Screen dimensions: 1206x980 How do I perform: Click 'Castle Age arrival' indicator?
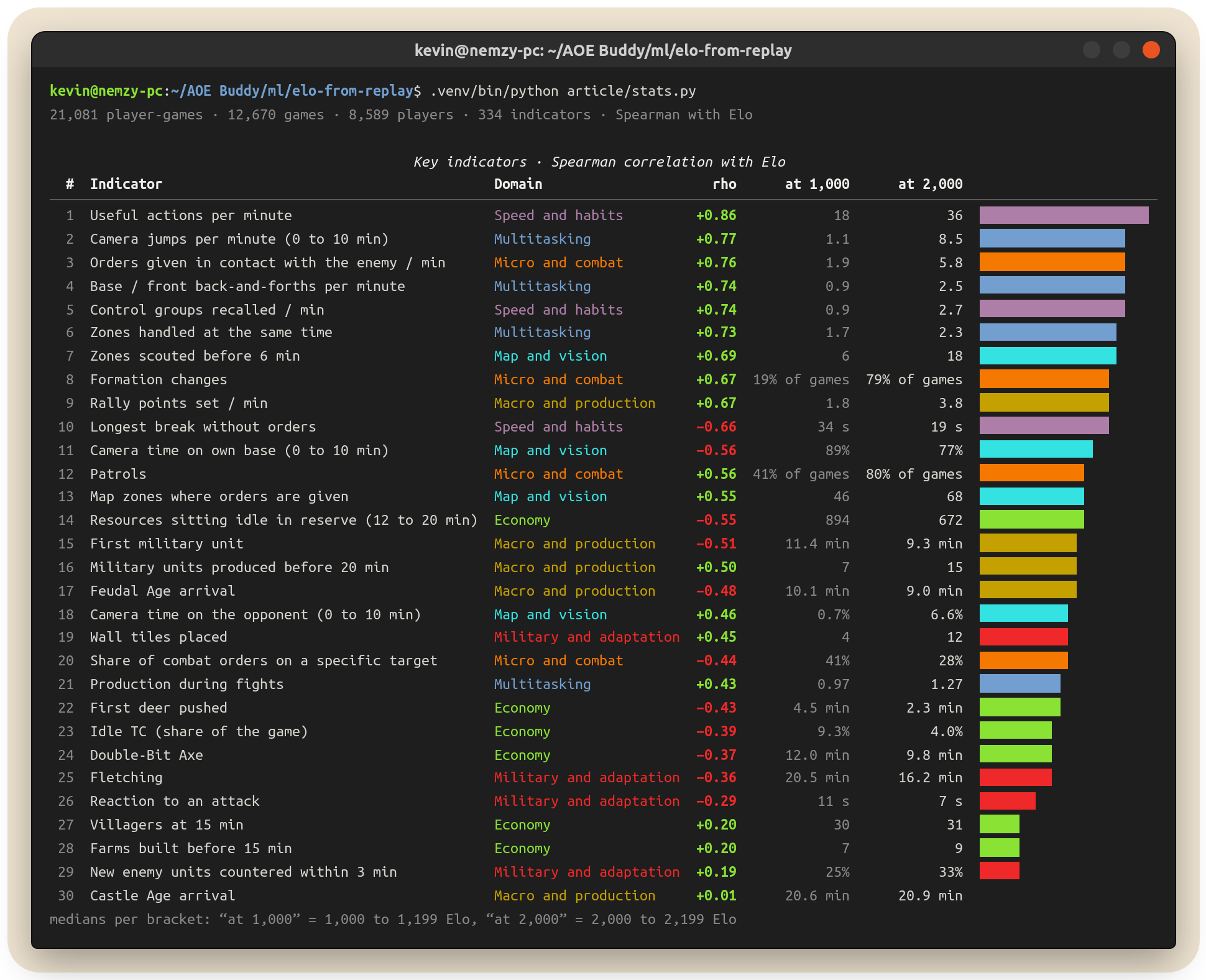[162, 895]
